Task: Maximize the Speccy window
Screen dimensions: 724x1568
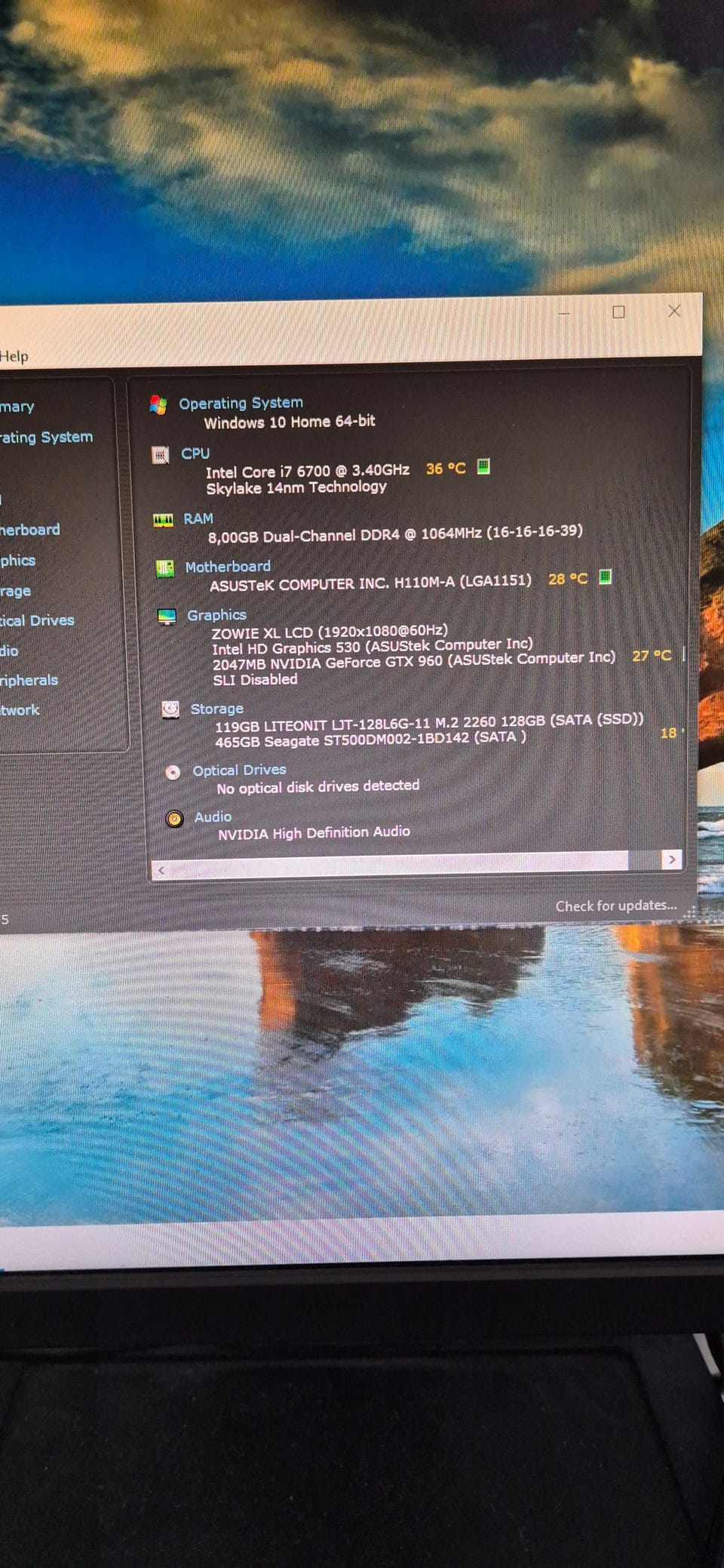Action: coord(618,312)
